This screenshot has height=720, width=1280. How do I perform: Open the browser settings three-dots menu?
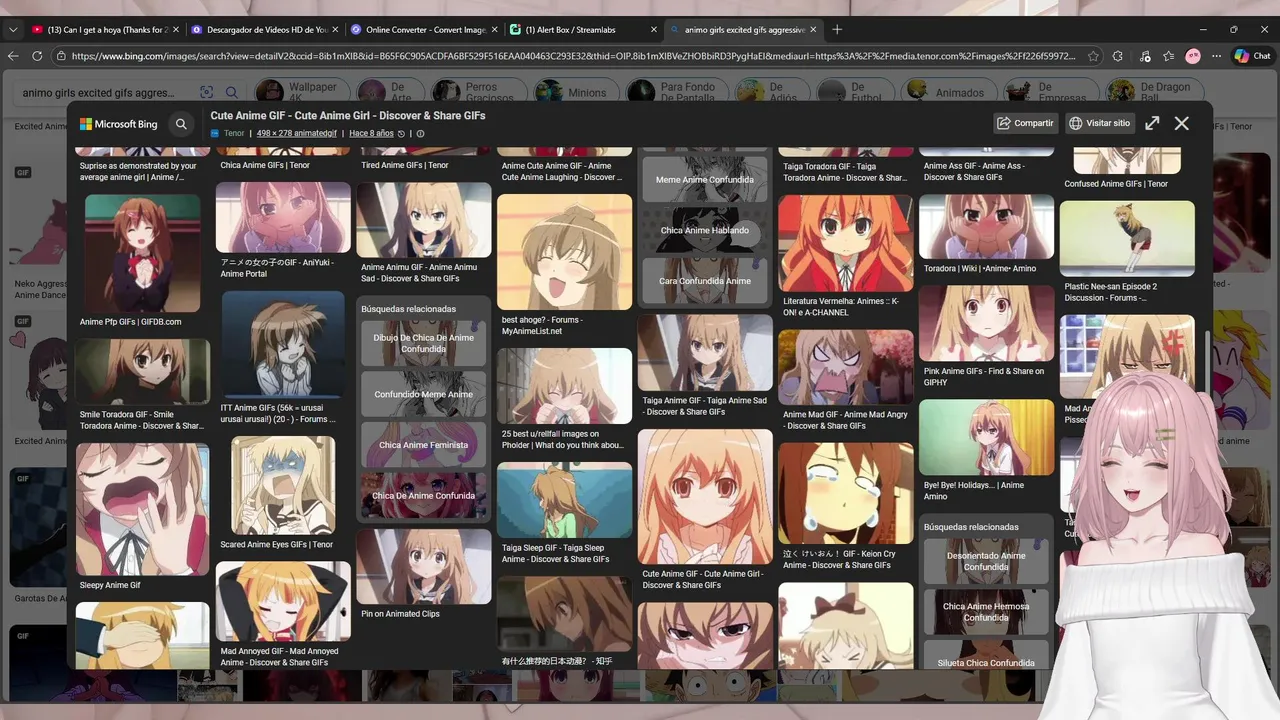[1217, 56]
